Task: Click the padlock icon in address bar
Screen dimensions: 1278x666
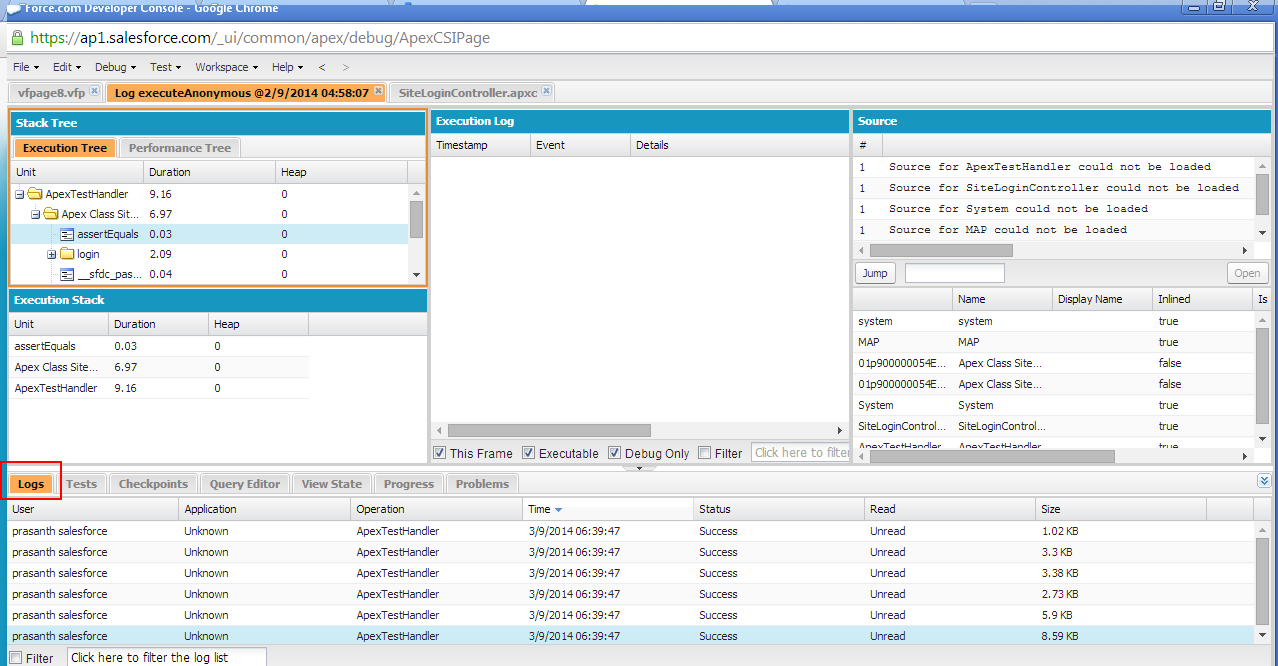Action: point(17,37)
